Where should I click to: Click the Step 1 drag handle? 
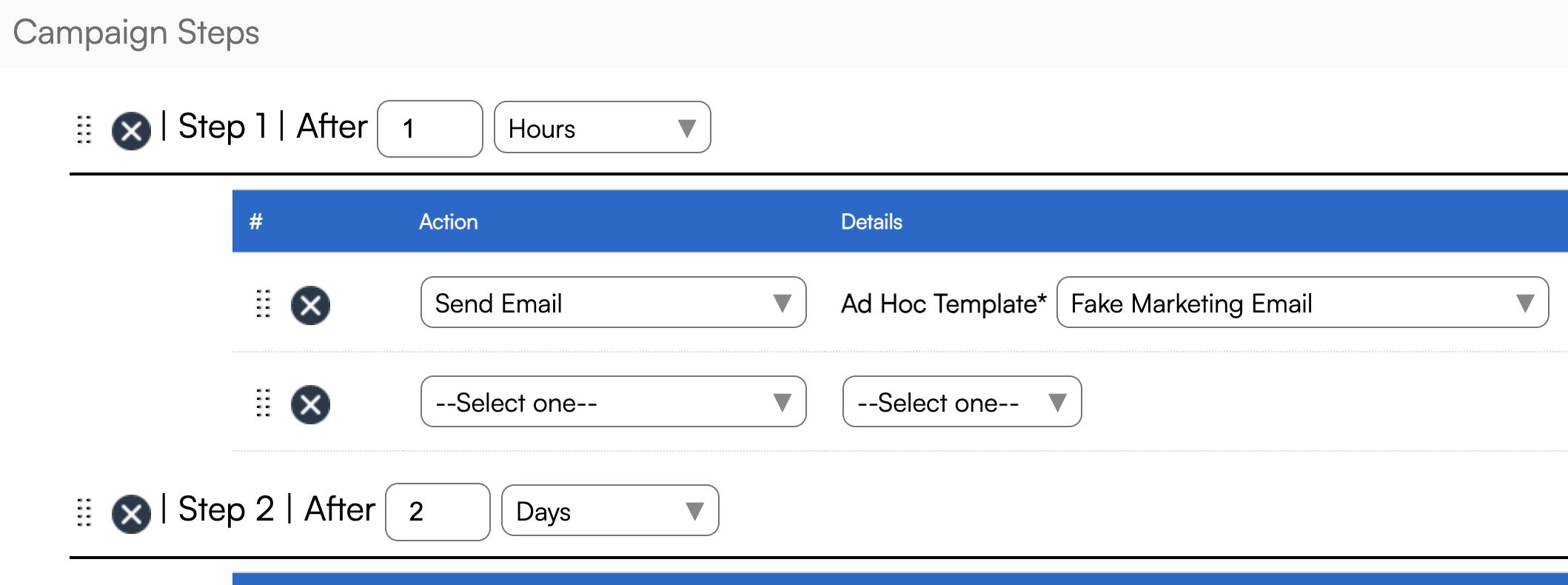click(84, 130)
